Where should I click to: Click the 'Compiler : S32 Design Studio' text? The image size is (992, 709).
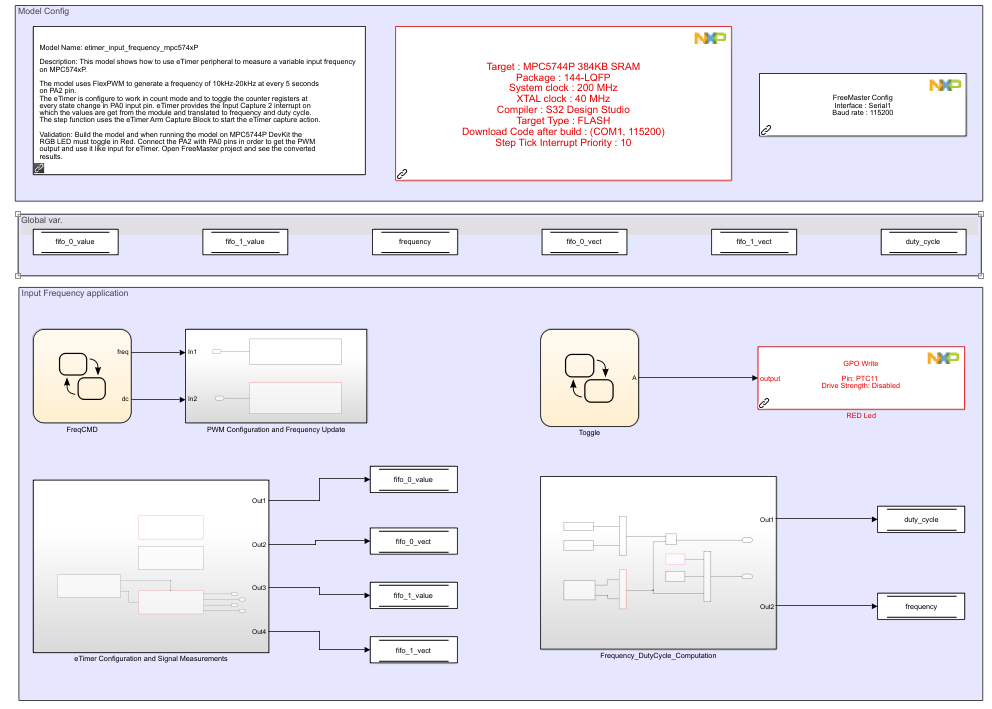(x=563, y=110)
